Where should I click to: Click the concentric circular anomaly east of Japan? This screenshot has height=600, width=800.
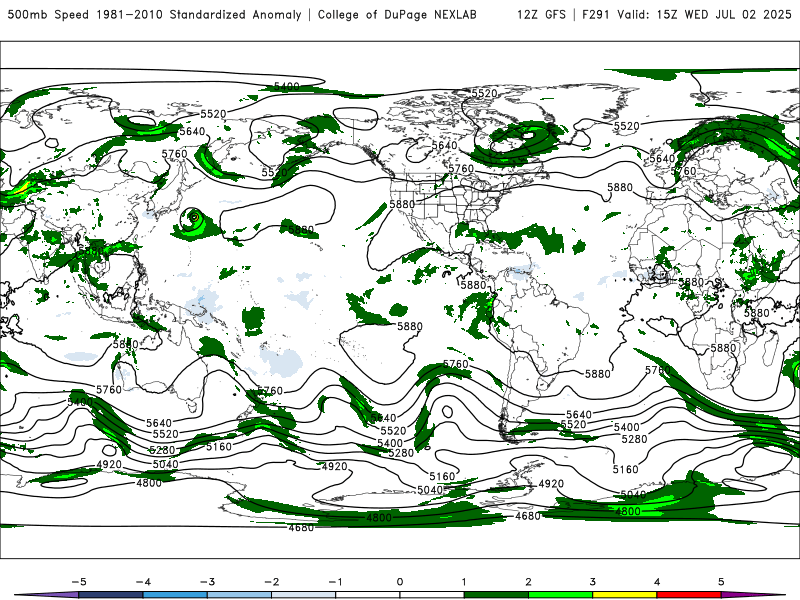click(193, 219)
